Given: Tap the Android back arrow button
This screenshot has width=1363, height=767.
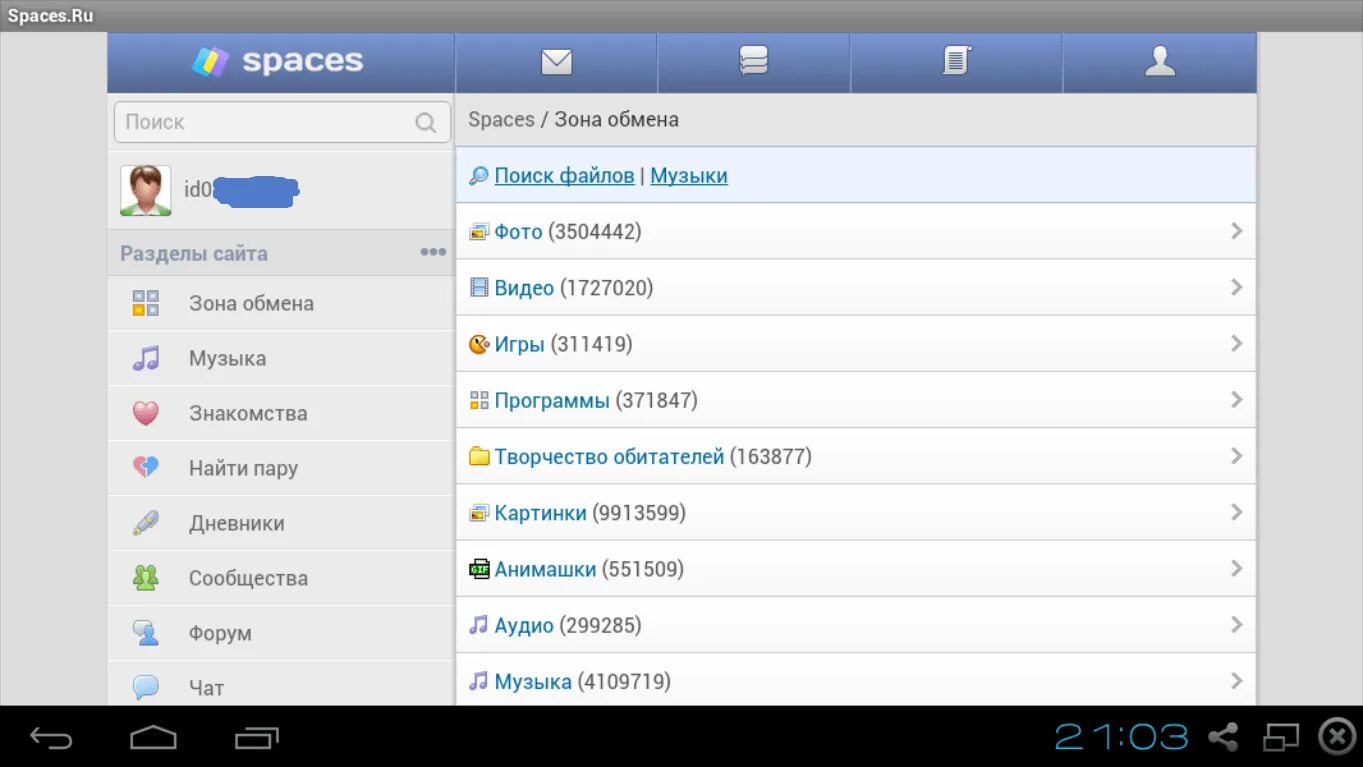Looking at the screenshot, I should pyautogui.click(x=51, y=738).
